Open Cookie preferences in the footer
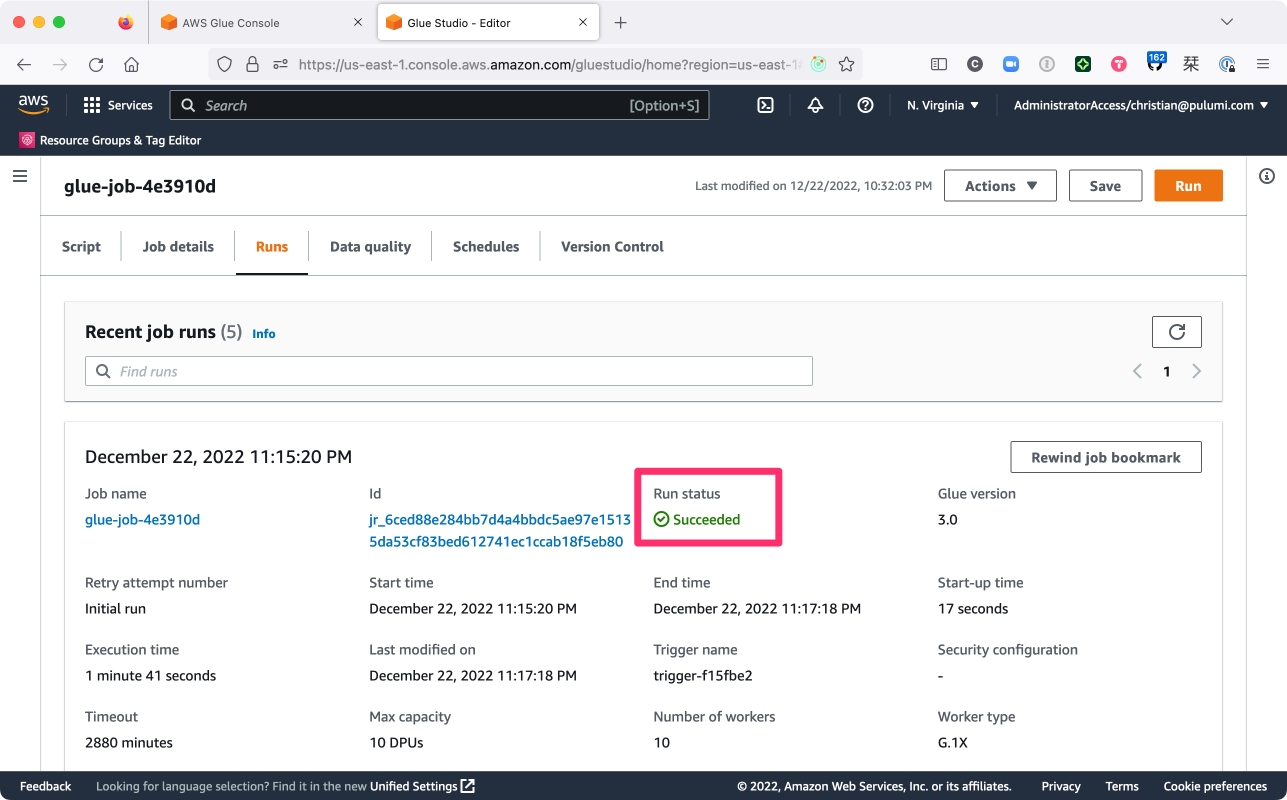The height and width of the screenshot is (800, 1287). click(1215, 786)
